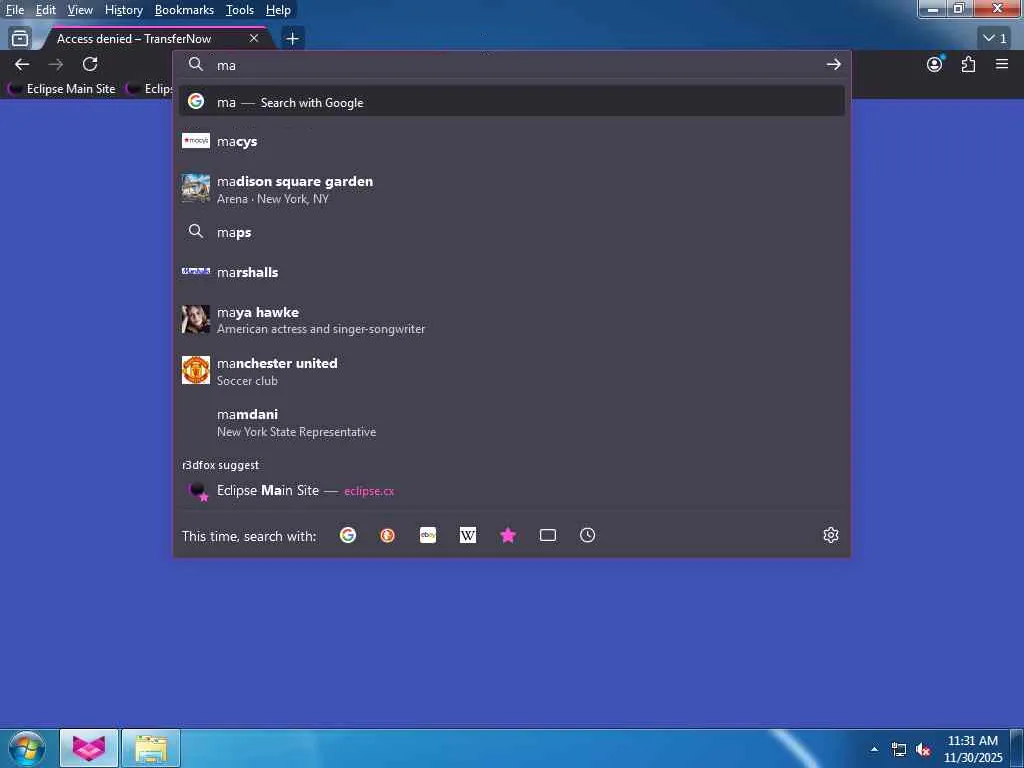Open the File menu

coord(15,10)
